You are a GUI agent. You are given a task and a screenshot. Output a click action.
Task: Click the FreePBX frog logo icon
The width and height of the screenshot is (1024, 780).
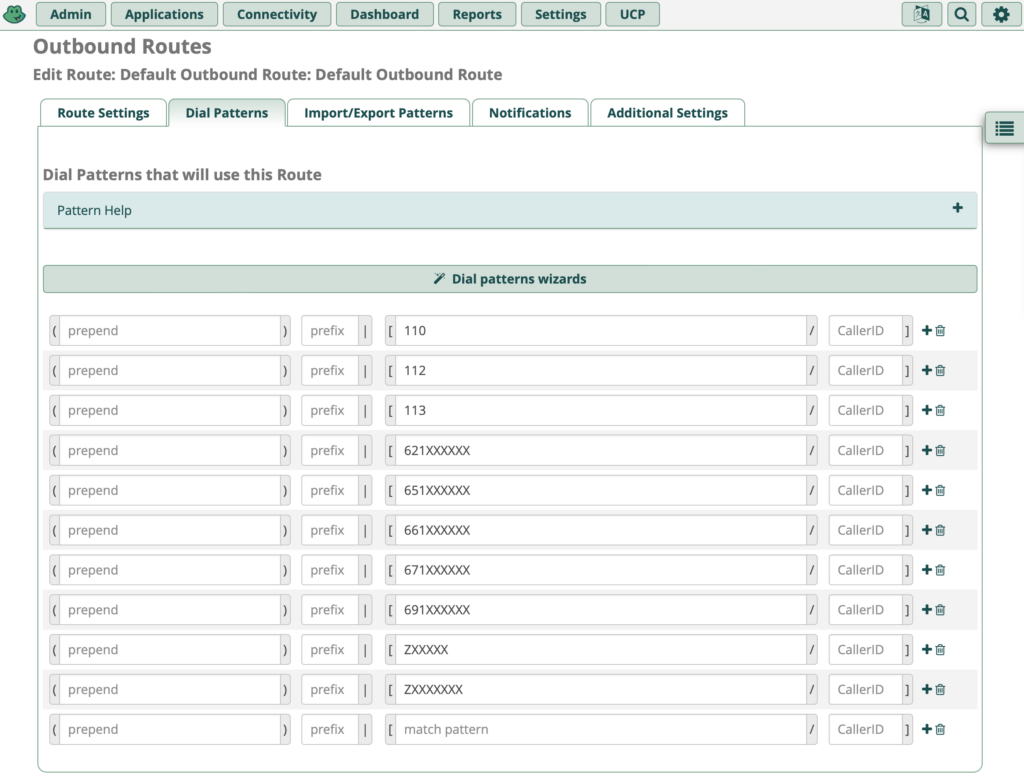click(15, 14)
